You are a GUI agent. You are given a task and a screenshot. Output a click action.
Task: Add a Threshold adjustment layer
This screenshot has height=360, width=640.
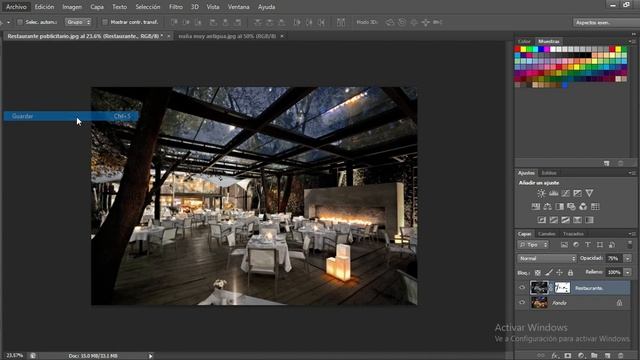[565, 220]
